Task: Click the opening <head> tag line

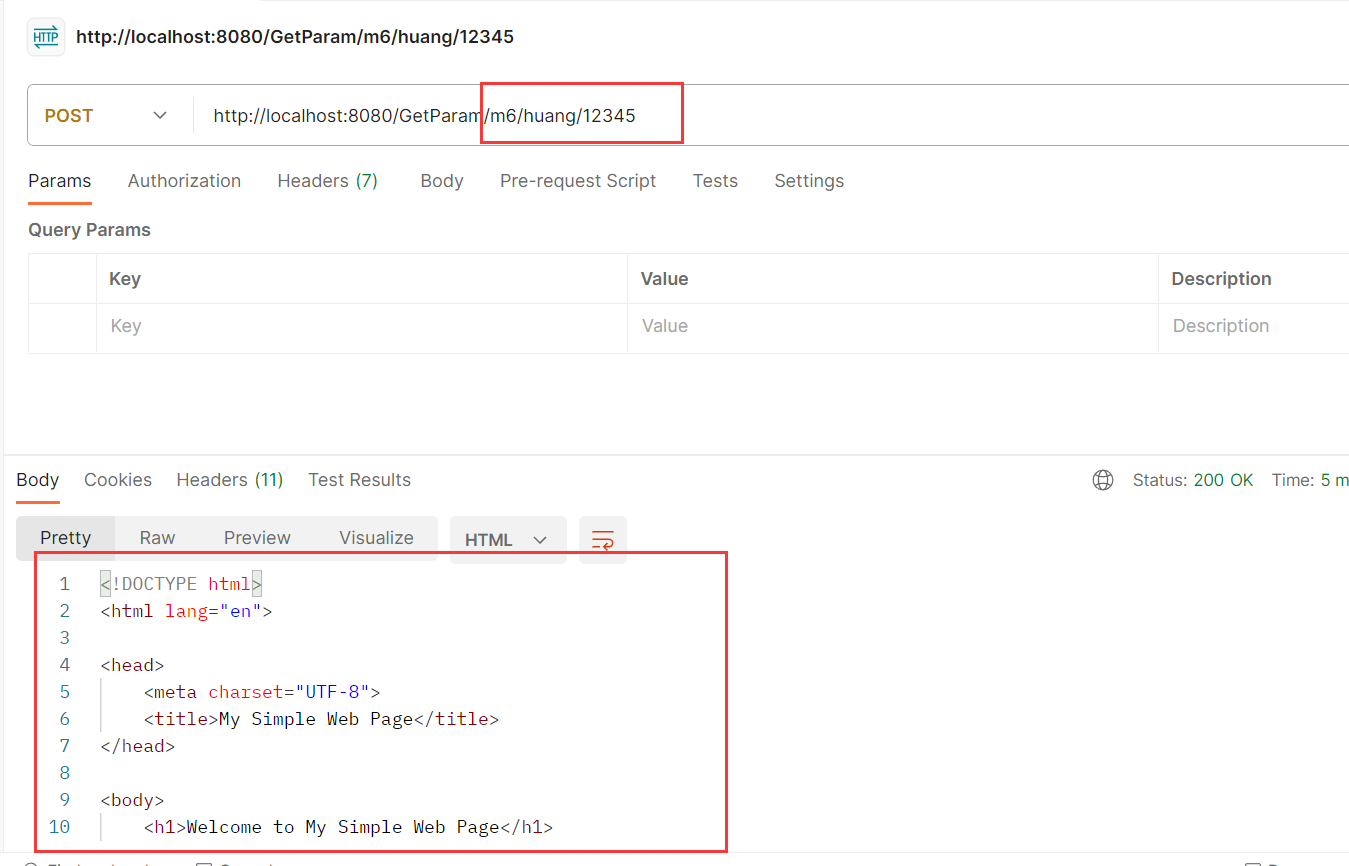Action: 132,665
